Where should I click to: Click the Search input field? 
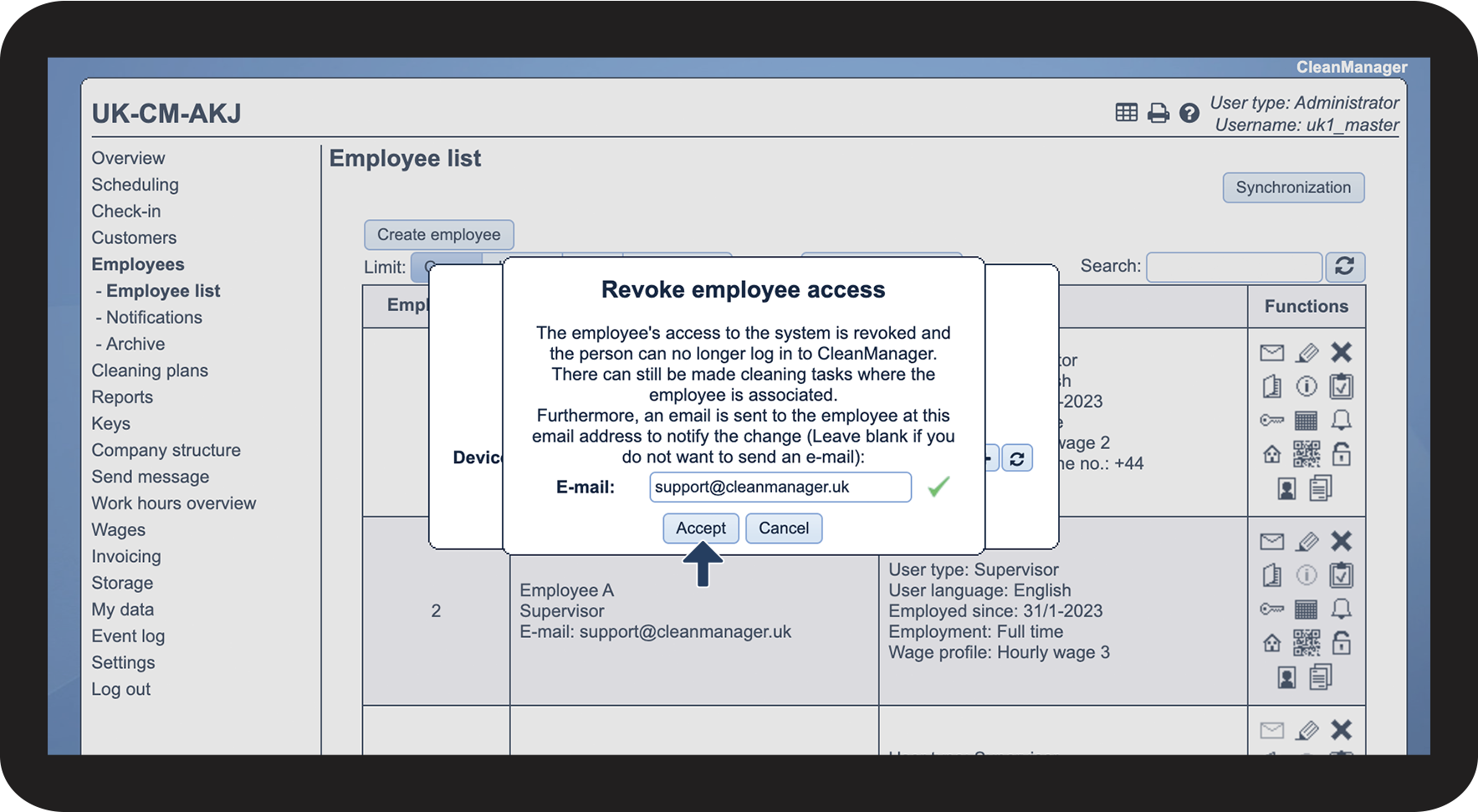(1234, 267)
